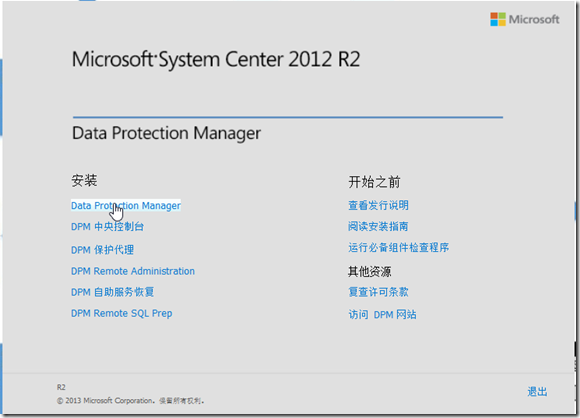Select DPM 保护代理 install option
The width and height of the screenshot is (580, 418).
102,250
